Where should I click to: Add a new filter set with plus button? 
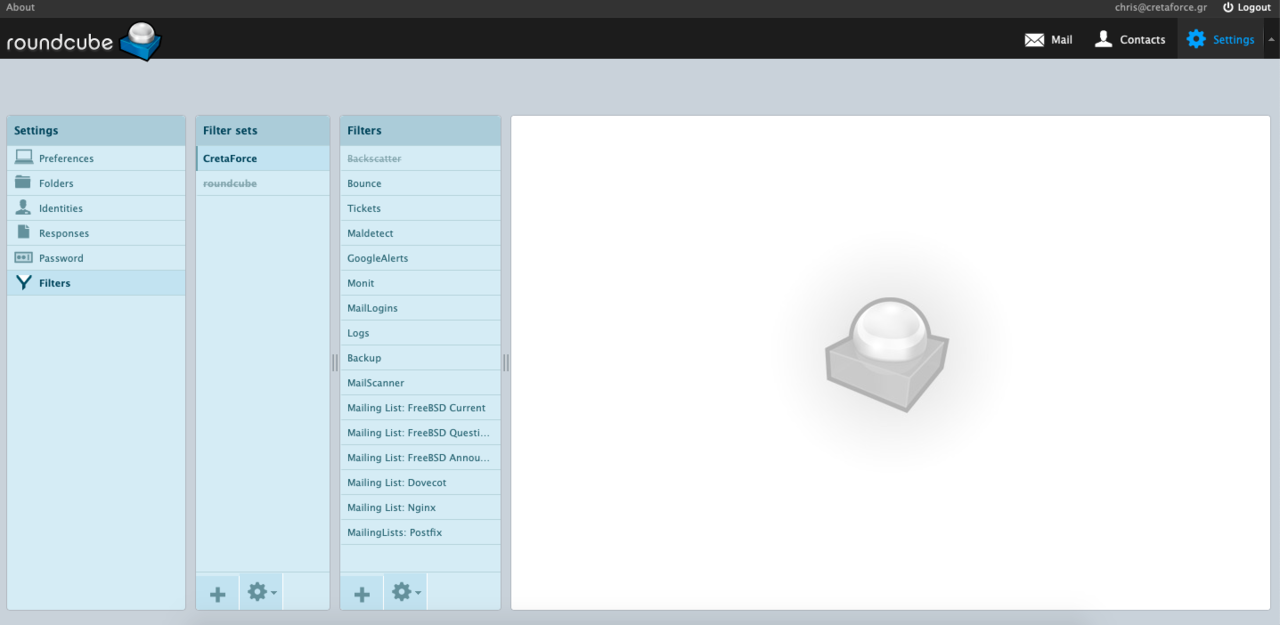[x=217, y=593]
